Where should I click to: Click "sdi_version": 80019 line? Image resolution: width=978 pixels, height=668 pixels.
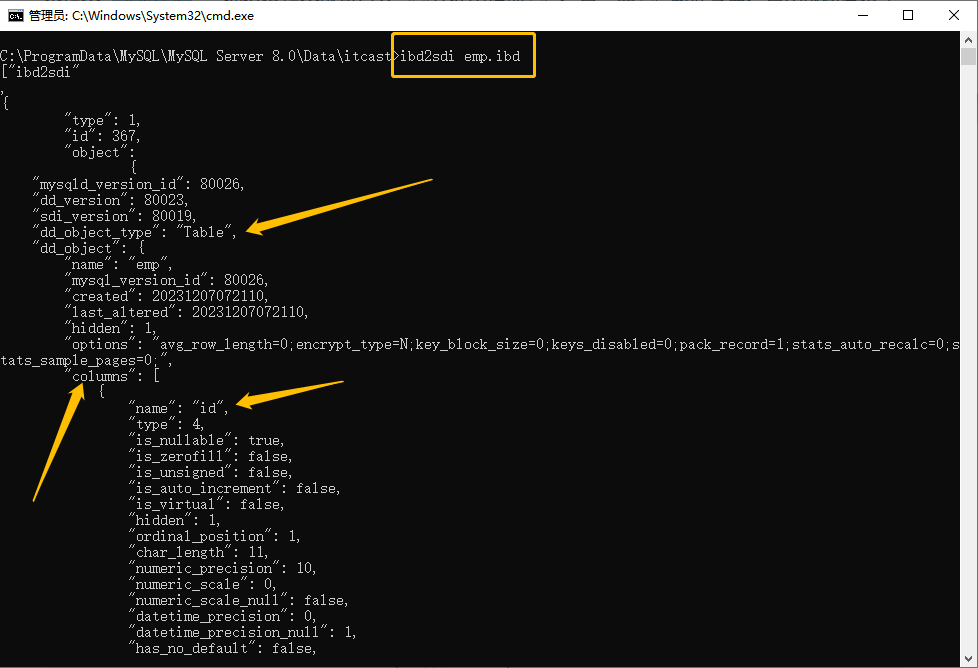click(115, 216)
